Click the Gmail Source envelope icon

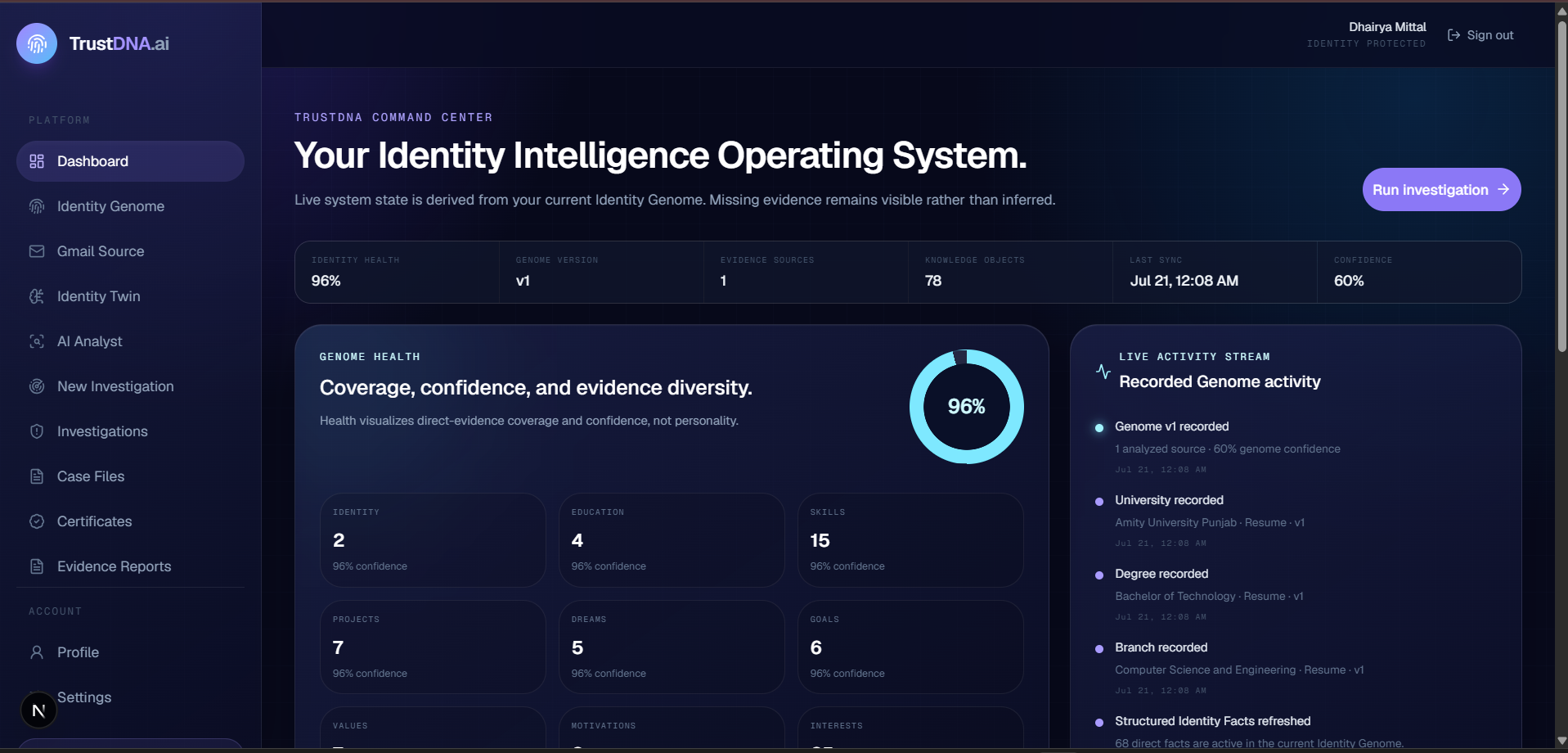point(37,251)
